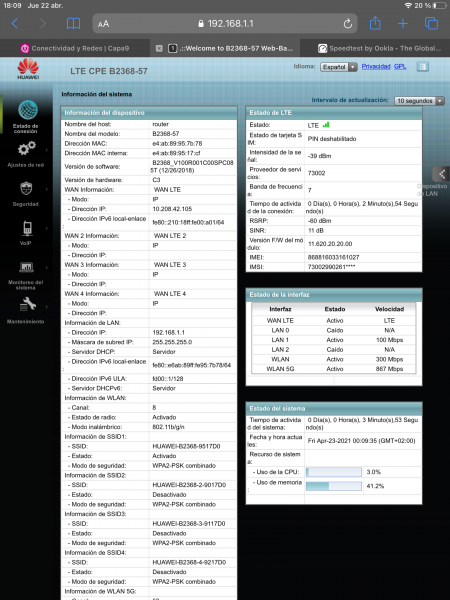Click the LTE signal strength bars icon

[x=326, y=125]
